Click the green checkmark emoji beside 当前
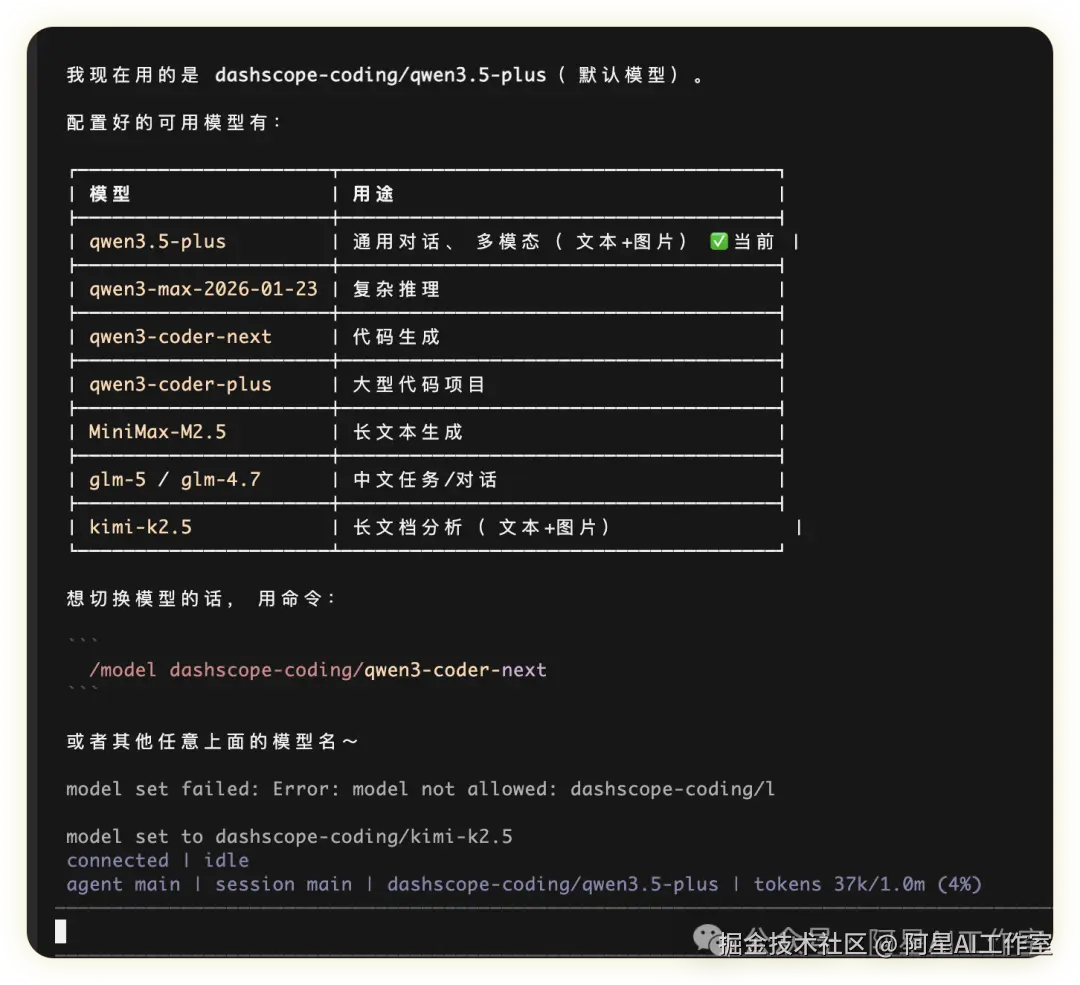This screenshot has width=1080, height=985. (718, 241)
